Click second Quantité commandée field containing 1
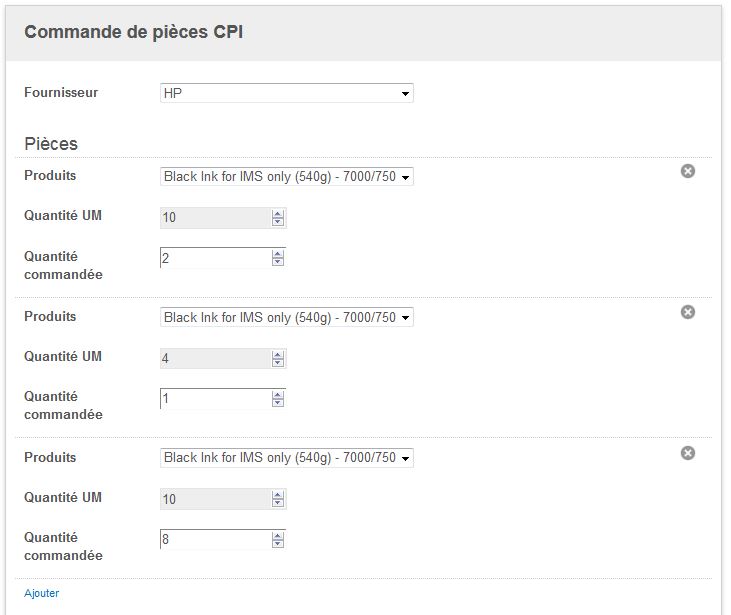 click(x=215, y=399)
